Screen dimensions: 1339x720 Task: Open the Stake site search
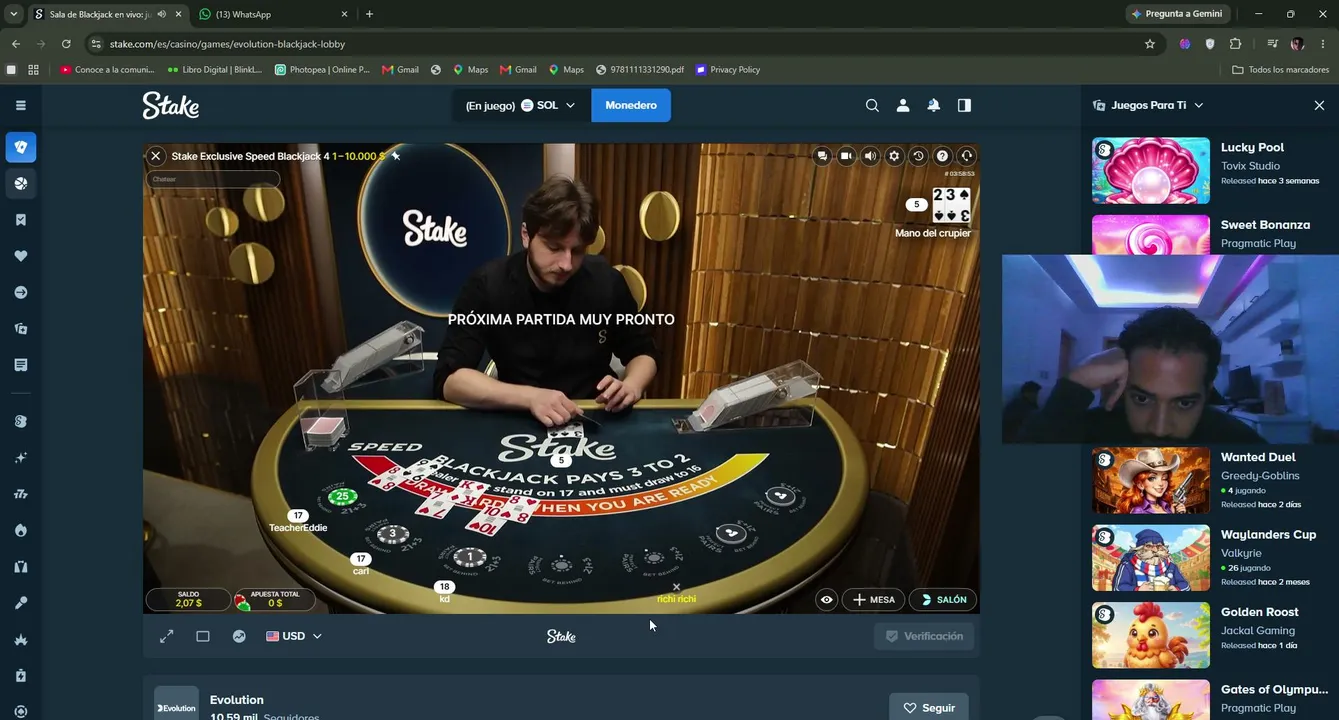[x=872, y=105]
